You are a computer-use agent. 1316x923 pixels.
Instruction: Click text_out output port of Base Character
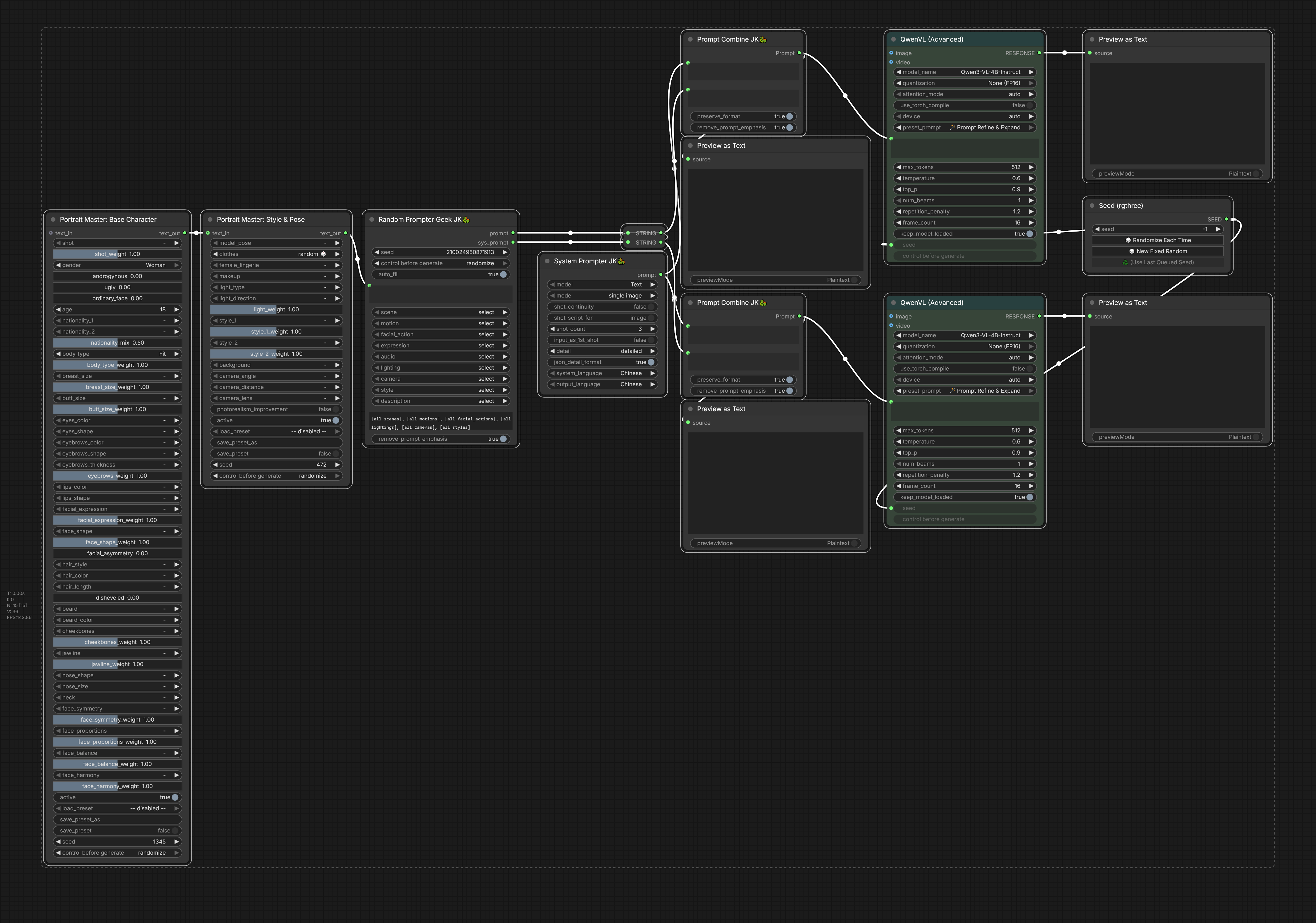click(185, 233)
